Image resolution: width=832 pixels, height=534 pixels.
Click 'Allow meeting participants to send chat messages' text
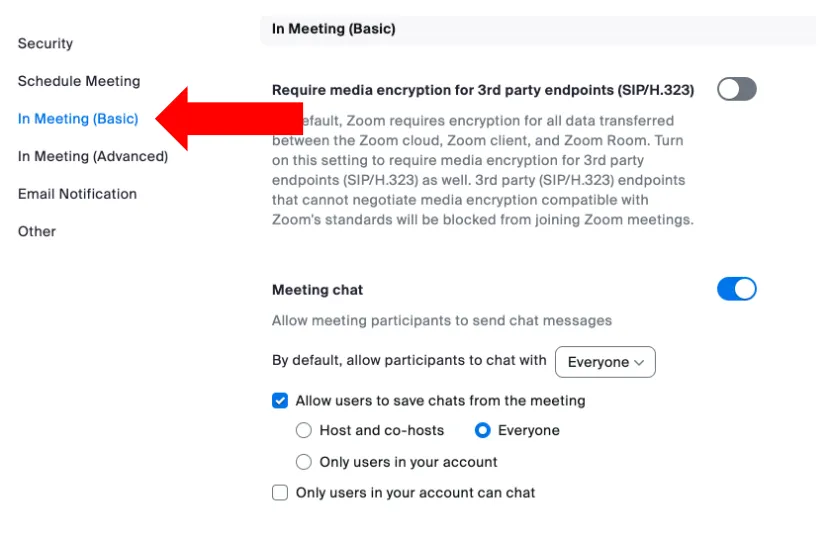pos(442,321)
